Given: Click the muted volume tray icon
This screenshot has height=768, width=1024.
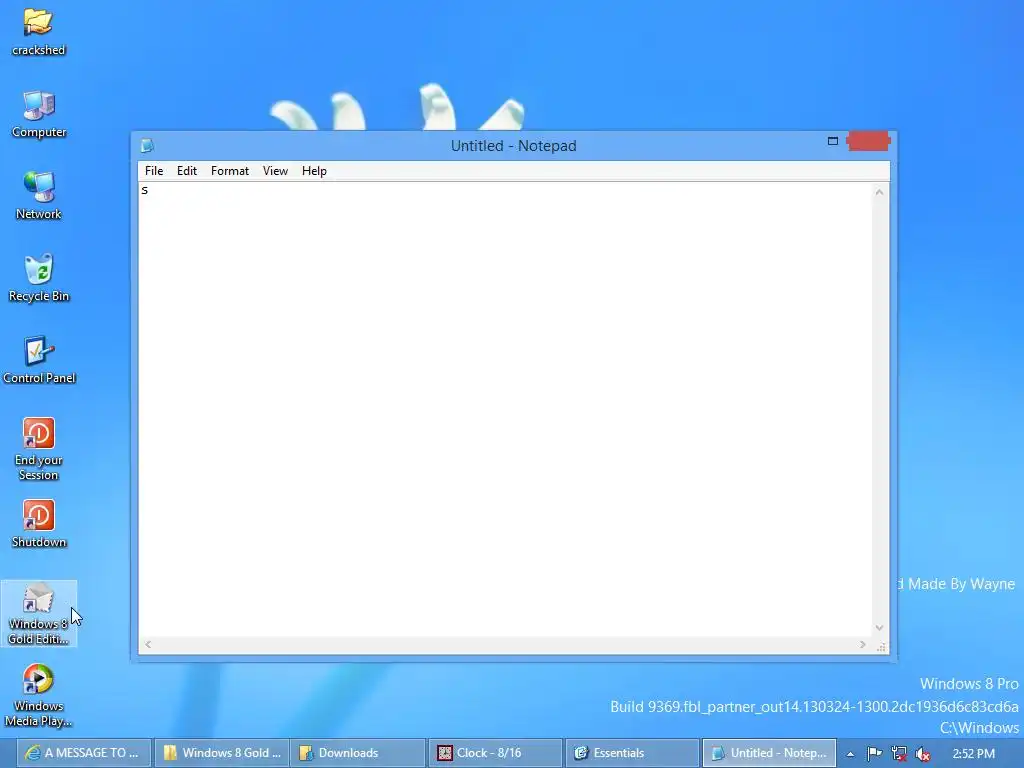Looking at the screenshot, I should [x=923, y=754].
